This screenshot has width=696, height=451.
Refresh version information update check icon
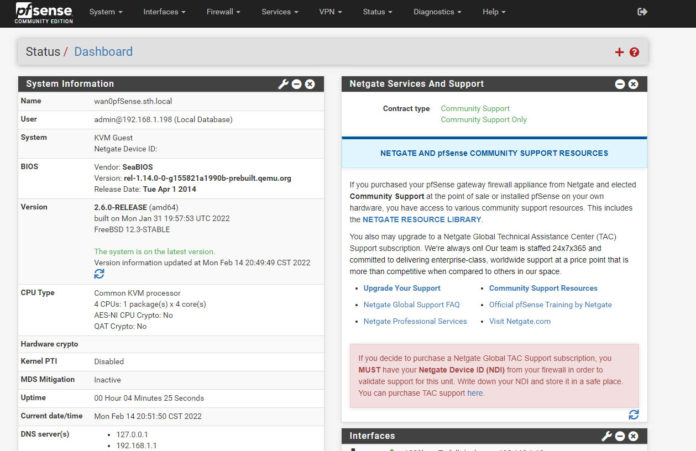[99, 274]
